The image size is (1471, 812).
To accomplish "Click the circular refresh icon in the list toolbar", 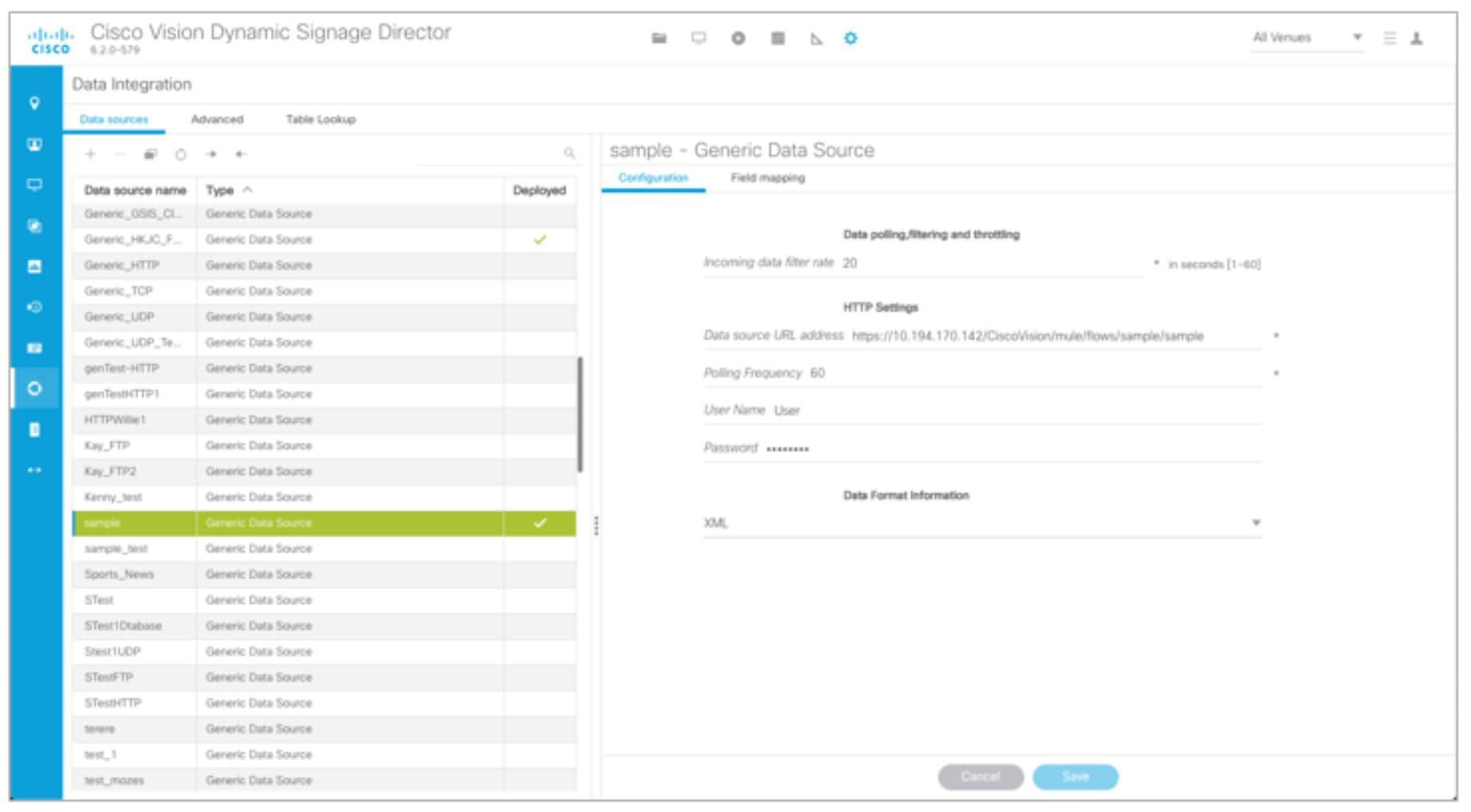I will tap(181, 154).
